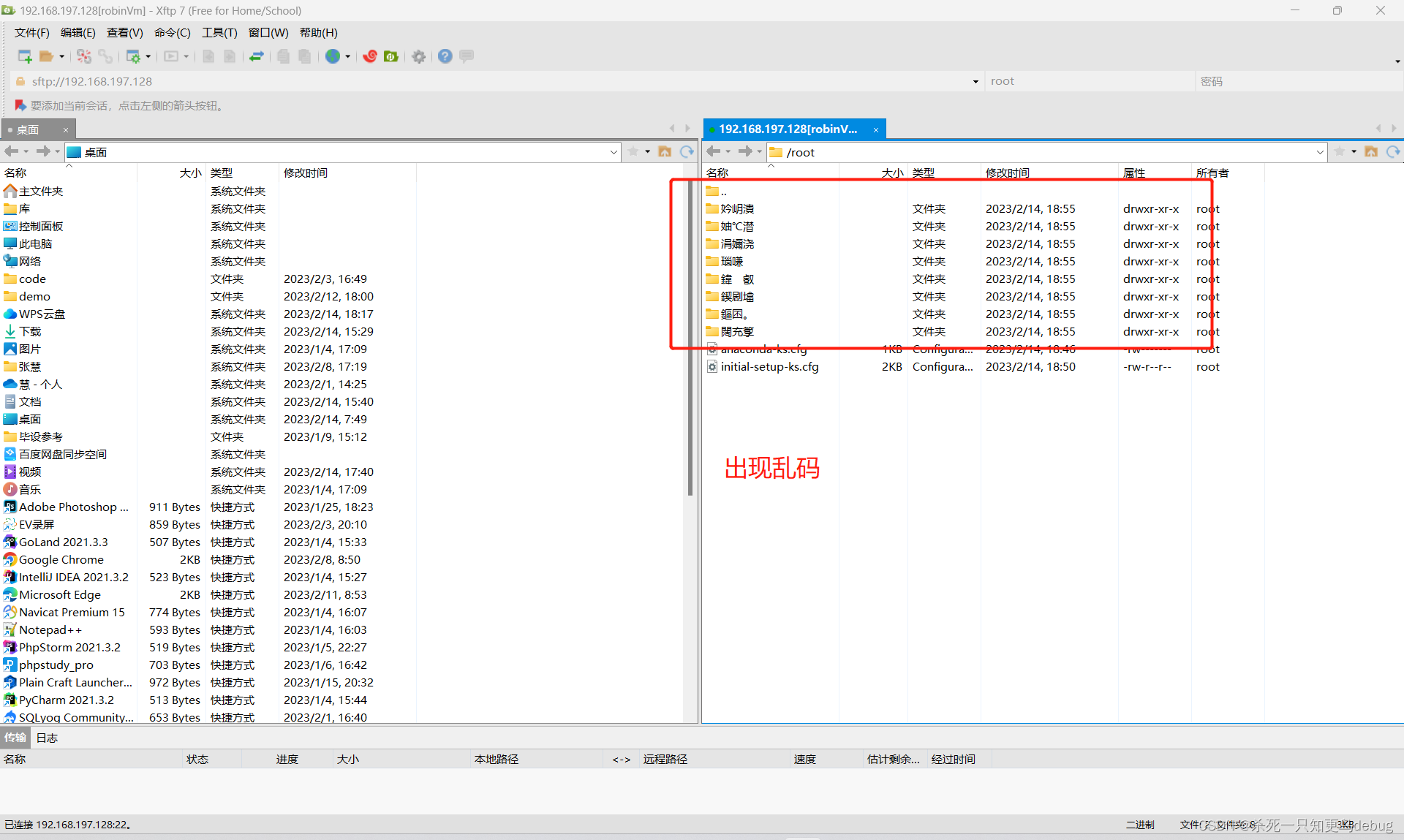
Task: Open the 窗口(W) menu
Action: pyautogui.click(x=268, y=32)
